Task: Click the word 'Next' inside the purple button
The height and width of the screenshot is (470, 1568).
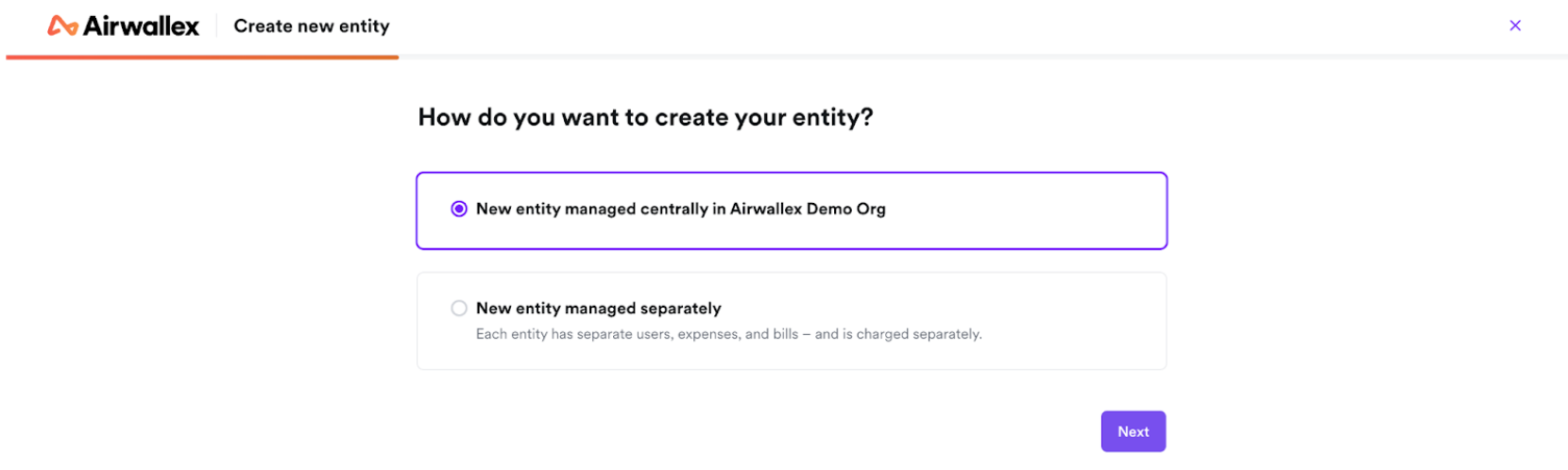Action: [x=1133, y=431]
